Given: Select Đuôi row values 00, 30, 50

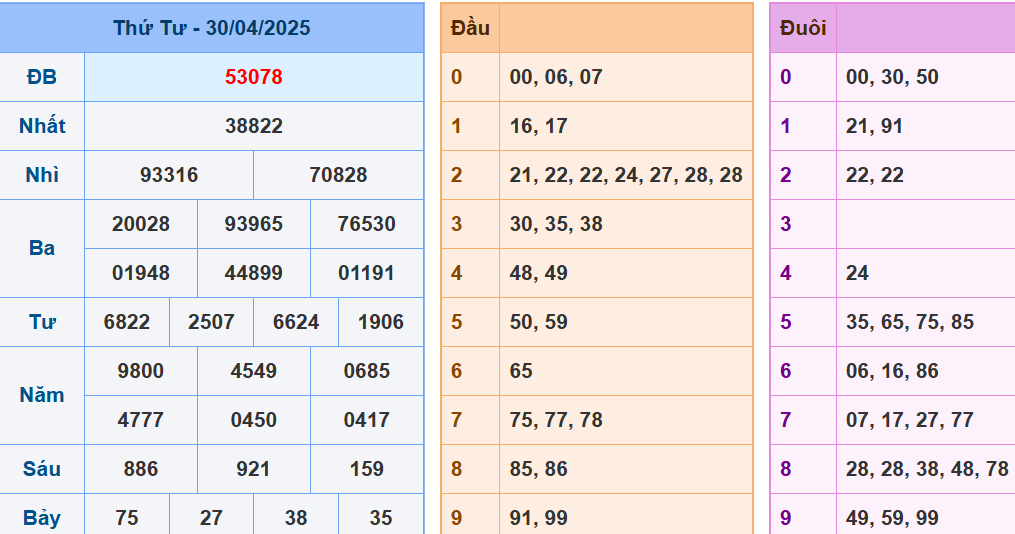Looking at the screenshot, I should point(892,77).
